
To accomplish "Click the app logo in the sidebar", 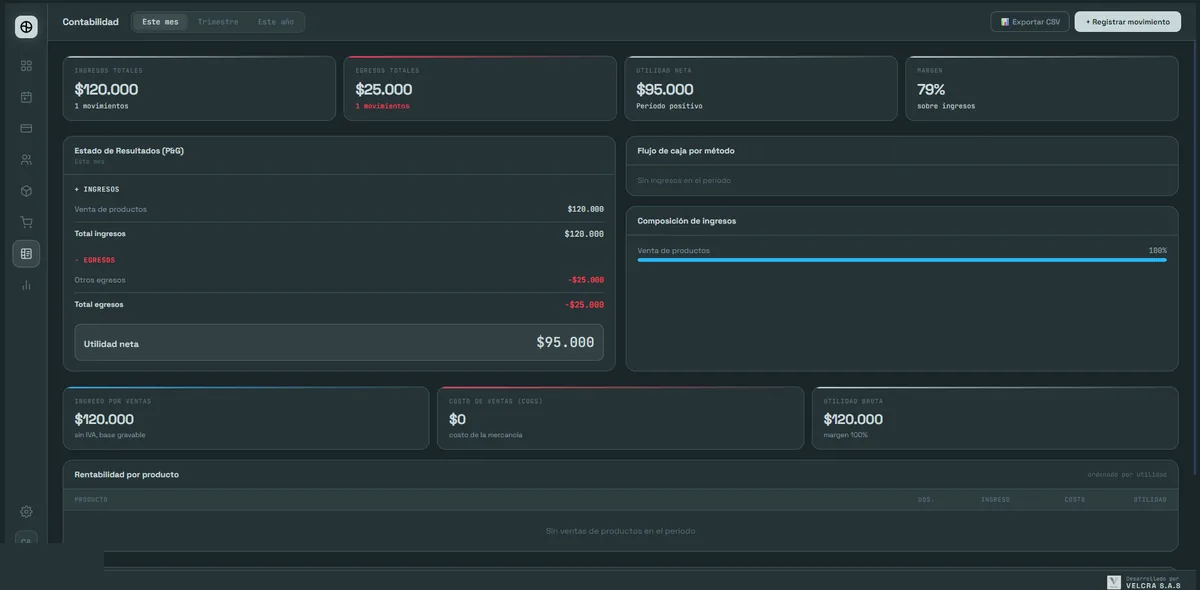I will pyautogui.click(x=26, y=27).
